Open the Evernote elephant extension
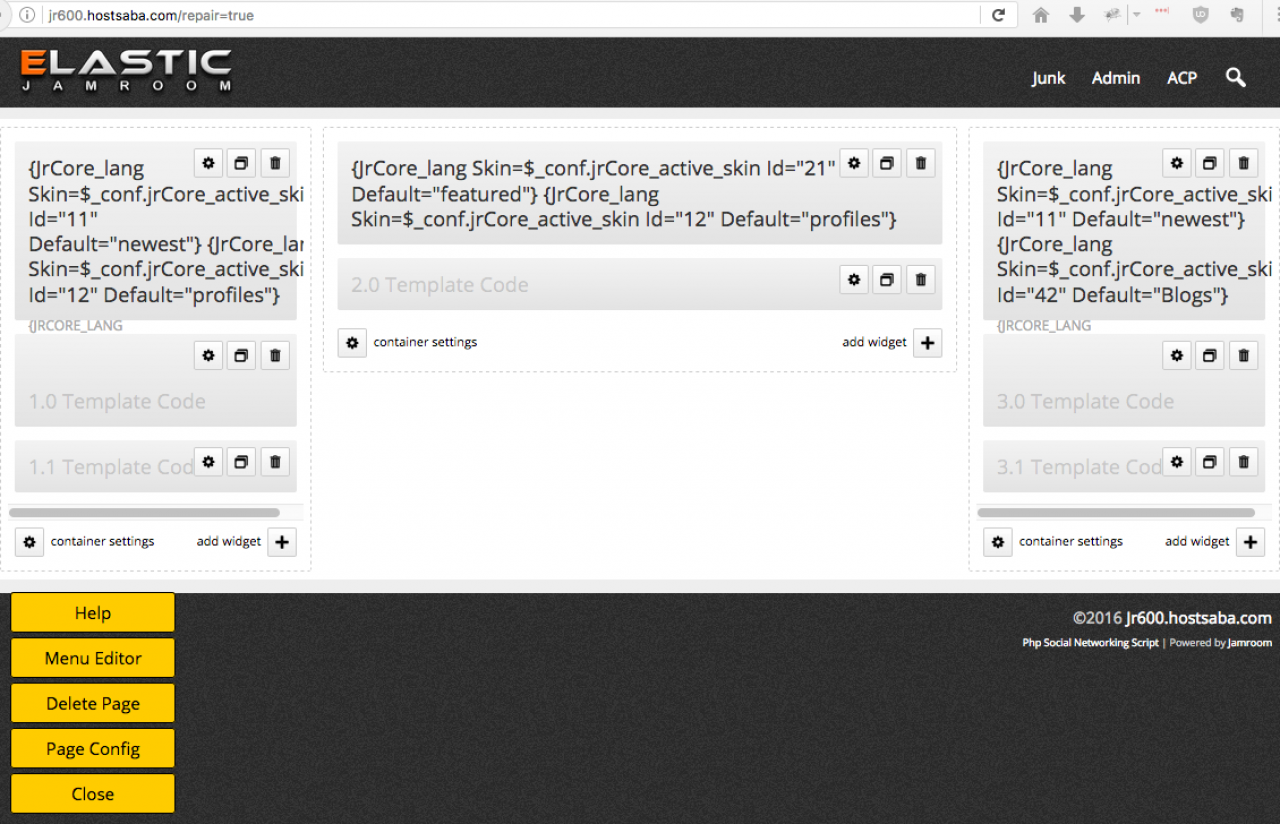Image resolution: width=1280 pixels, height=824 pixels. pyautogui.click(x=1237, y=15)
